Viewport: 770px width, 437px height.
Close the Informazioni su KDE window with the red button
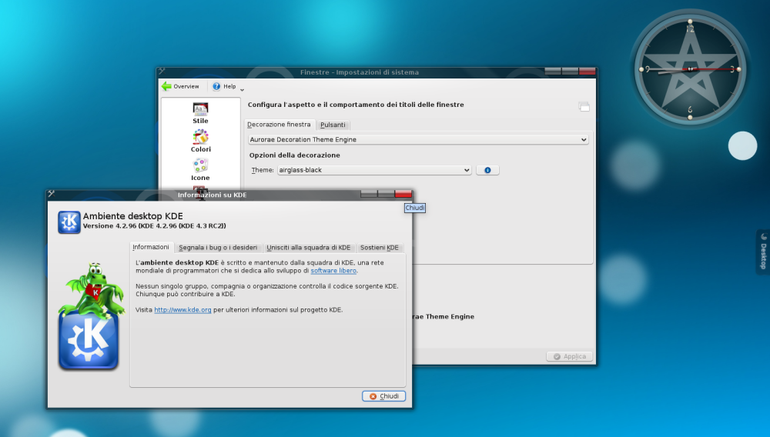point(403,194)
